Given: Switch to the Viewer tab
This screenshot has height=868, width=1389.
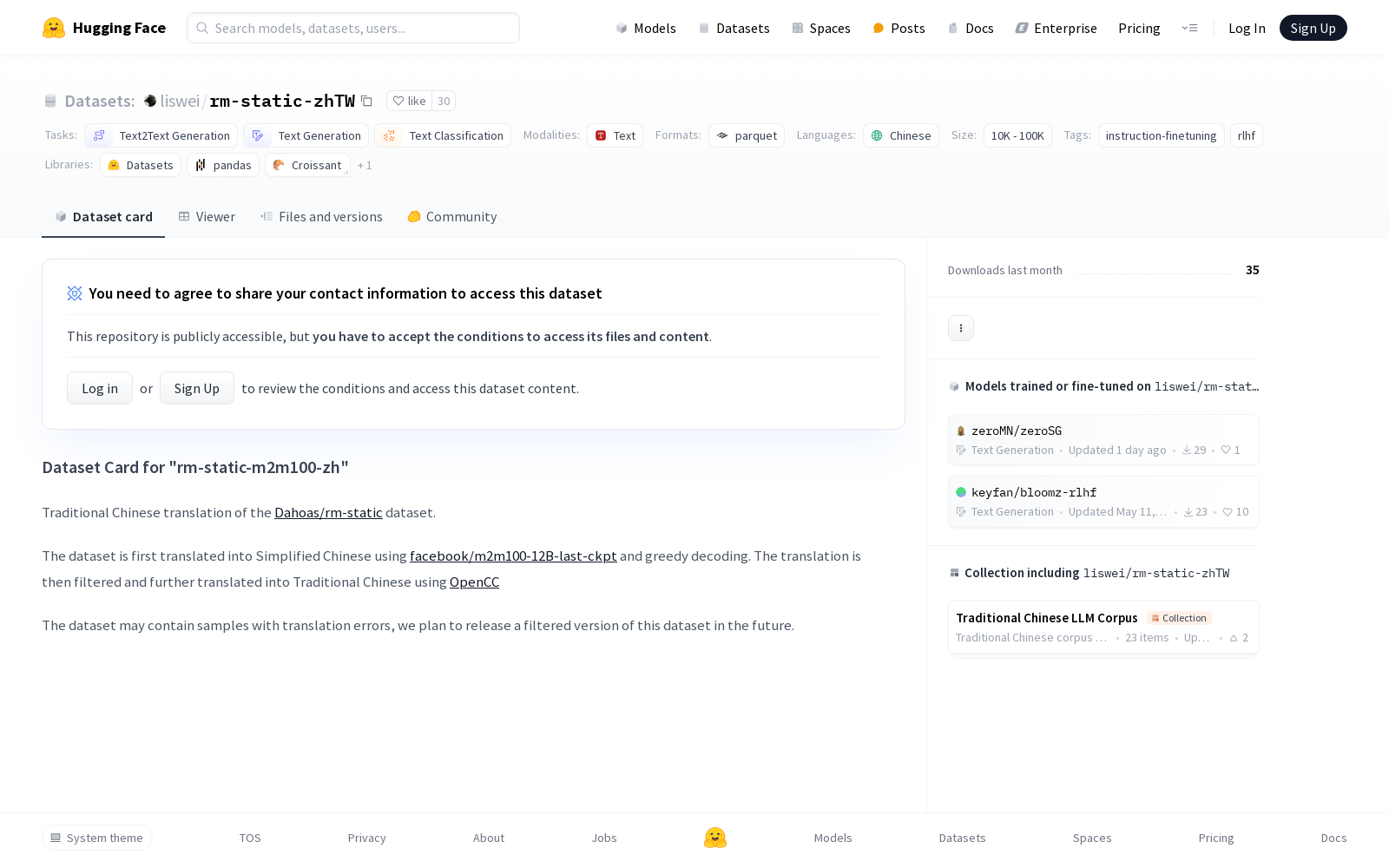Looking at the screenshot, I should click(x=207, y=217).
